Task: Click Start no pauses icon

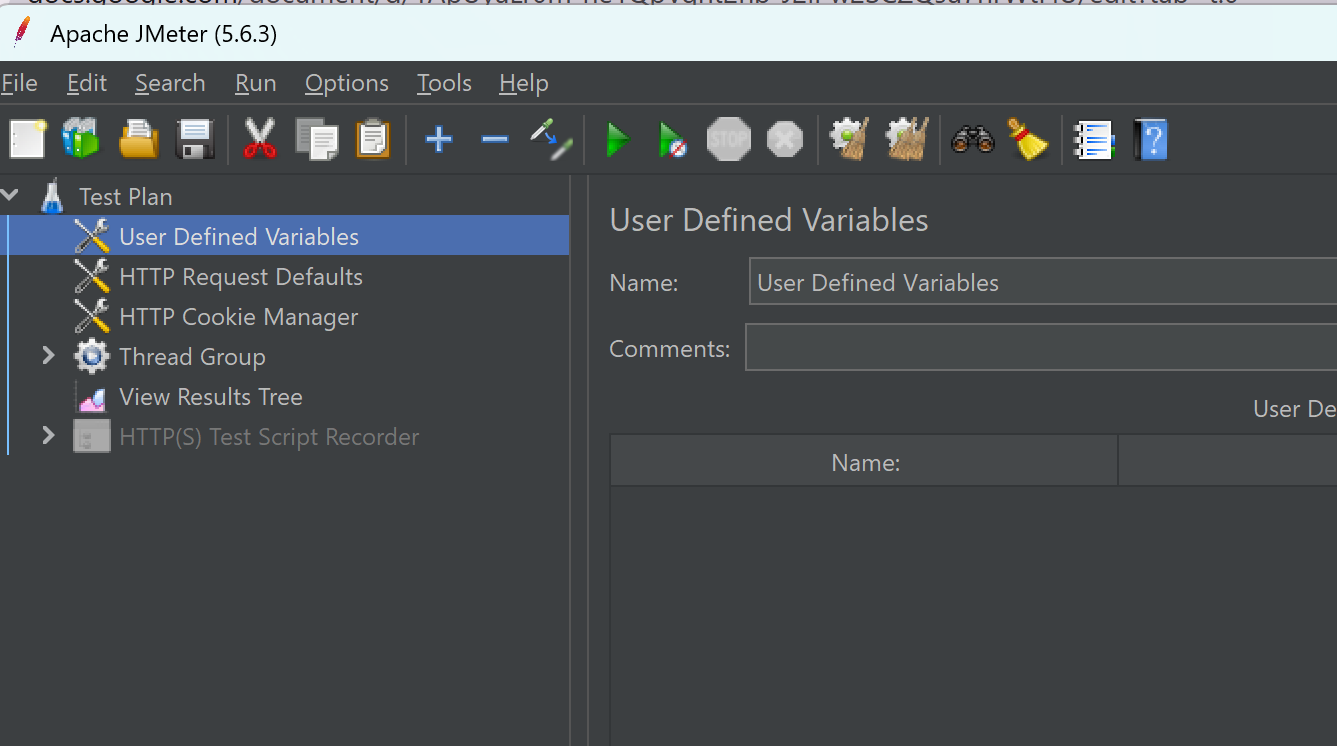Action: pos(673,140)
